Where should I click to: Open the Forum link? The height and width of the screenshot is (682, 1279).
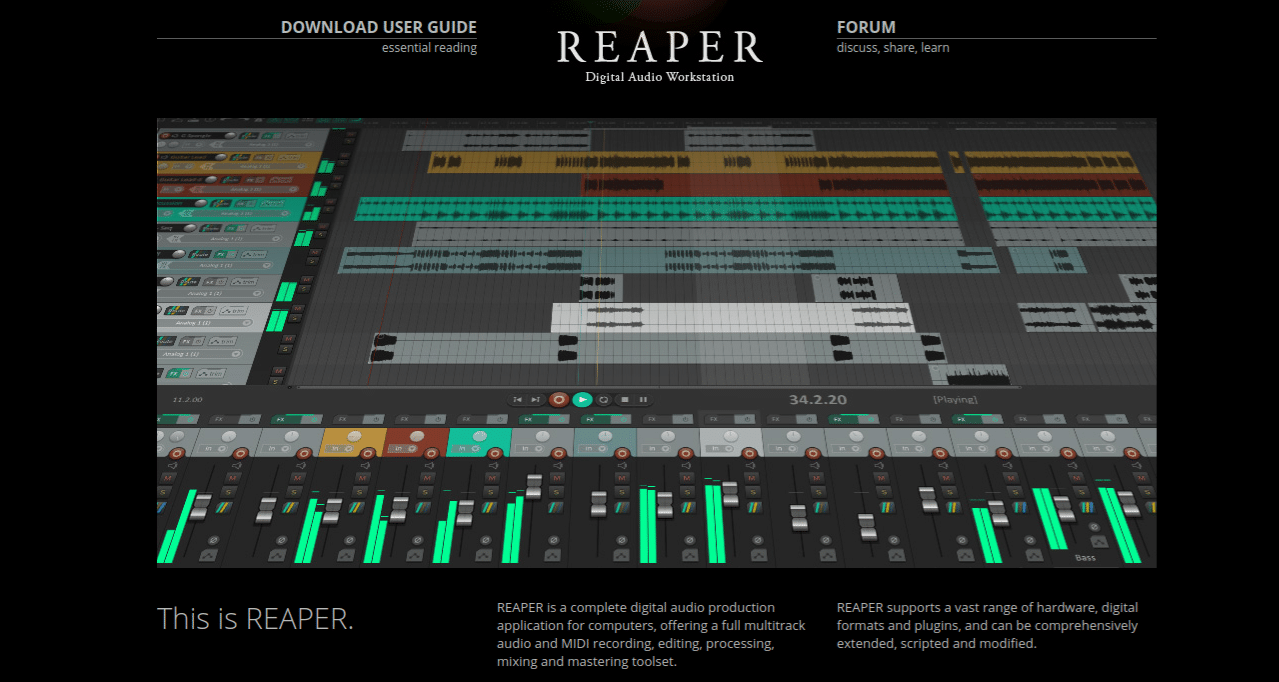pyautogui.click(x=866, y=28)
